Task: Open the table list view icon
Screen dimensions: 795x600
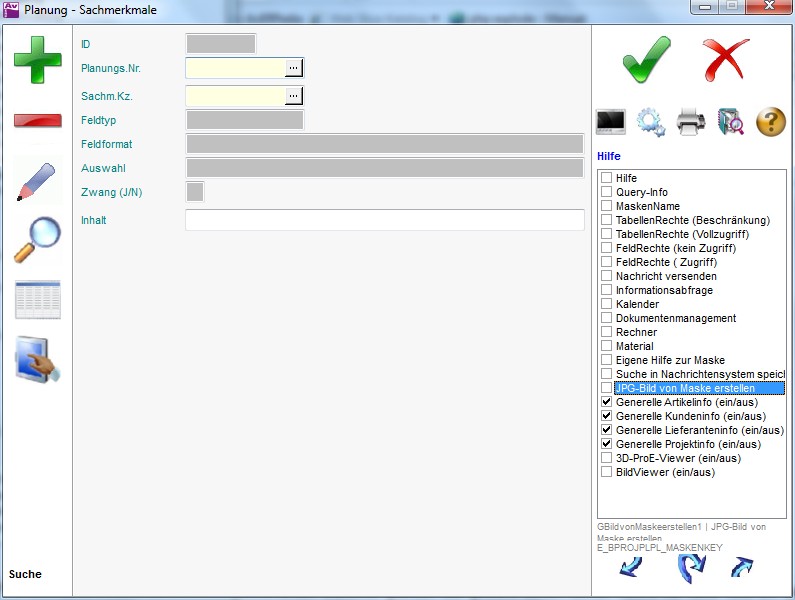Action: pyautogui.click(x=37, y=300)
